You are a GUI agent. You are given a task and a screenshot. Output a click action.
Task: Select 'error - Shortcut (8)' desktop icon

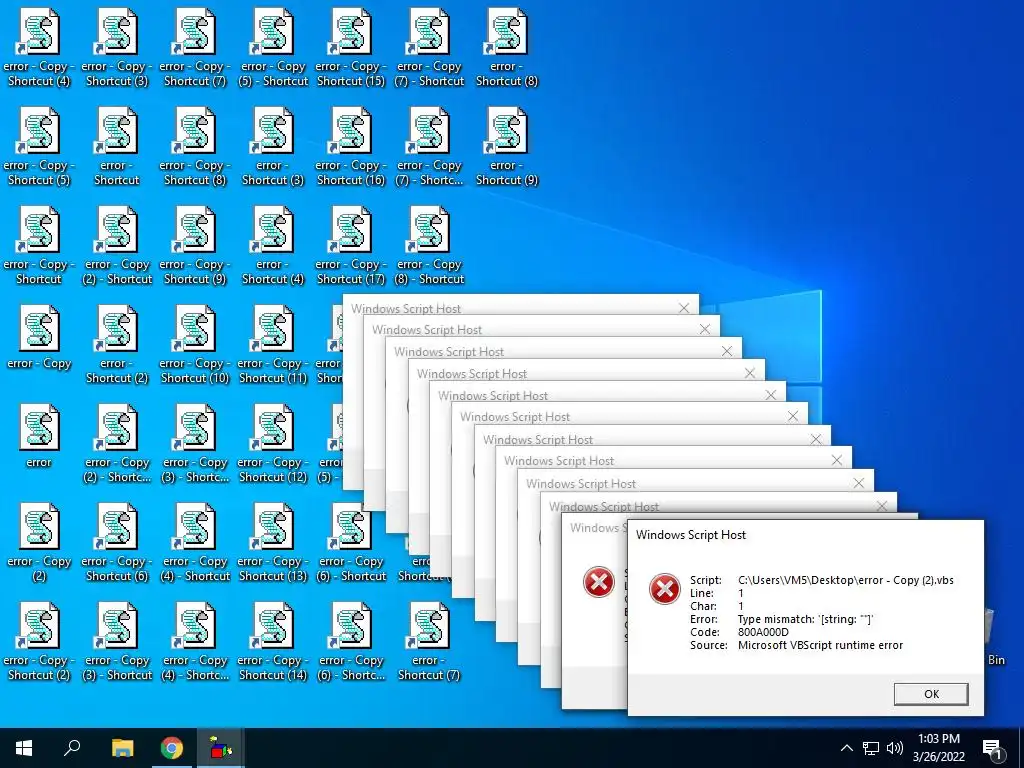point(507,49)
